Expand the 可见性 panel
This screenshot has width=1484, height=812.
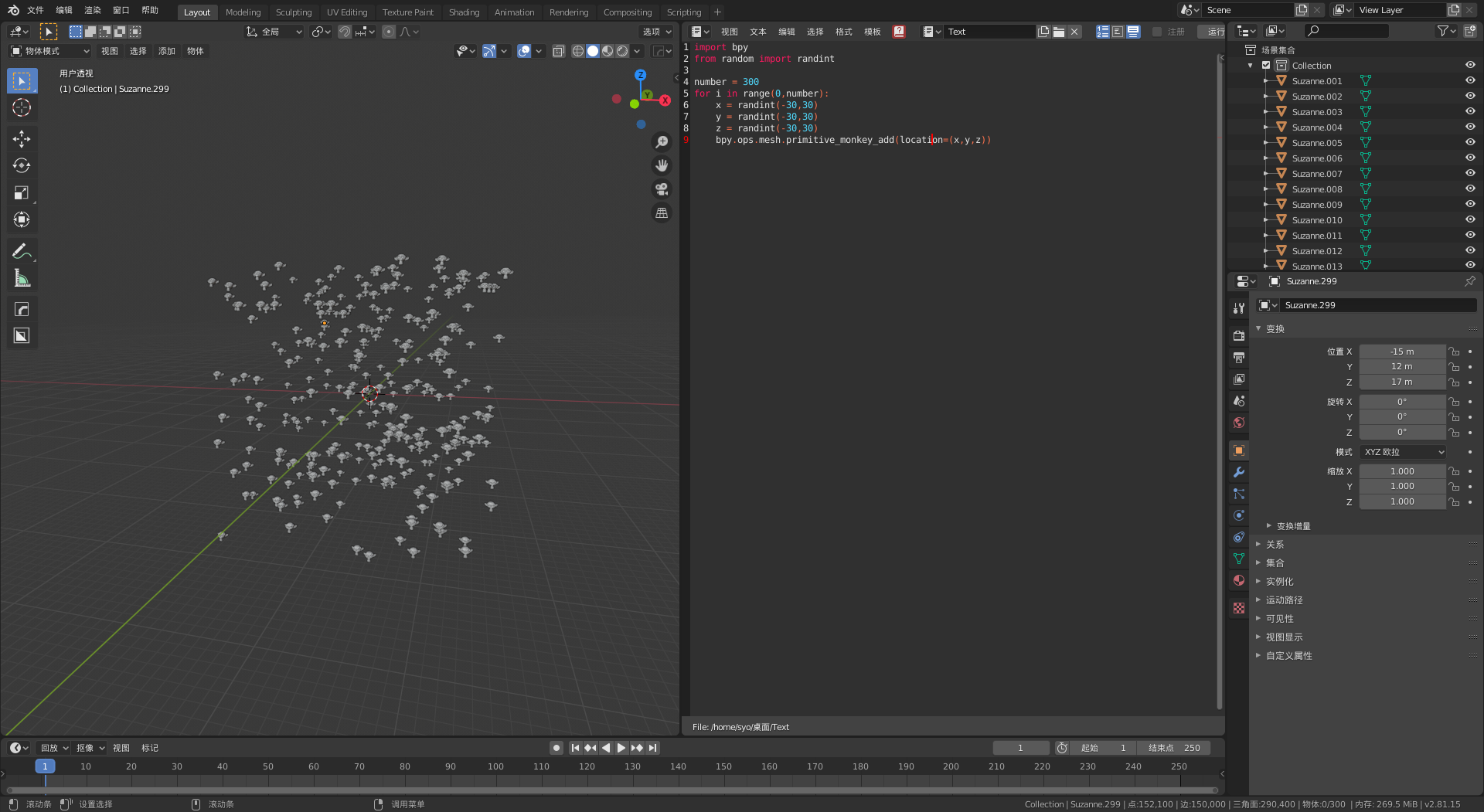(x=1279, y=619)
